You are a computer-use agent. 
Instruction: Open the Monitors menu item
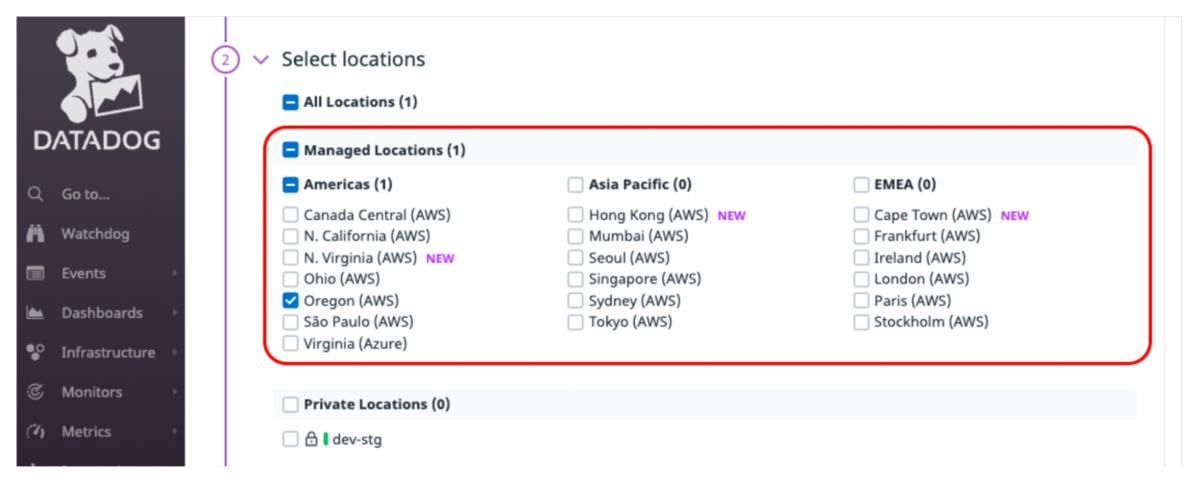pos(92,392)
